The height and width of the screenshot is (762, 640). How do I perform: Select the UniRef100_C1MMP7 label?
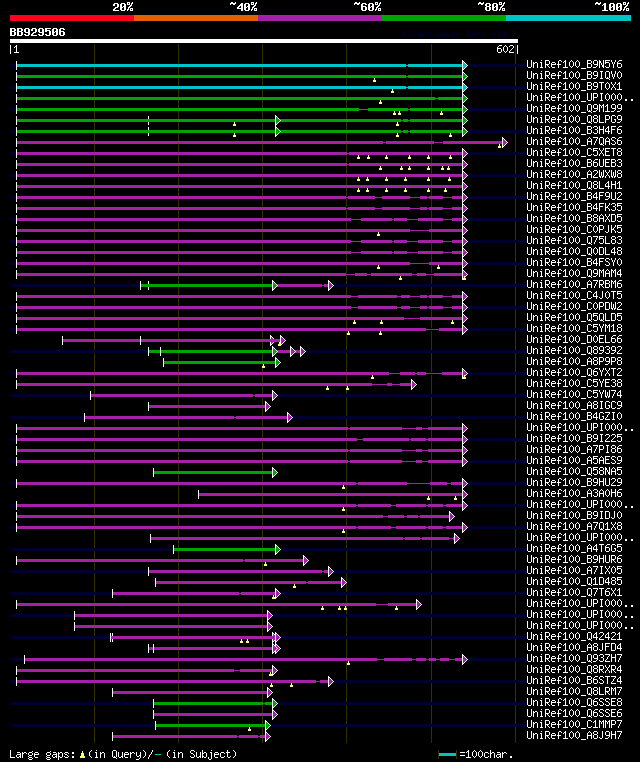[574, 725]
